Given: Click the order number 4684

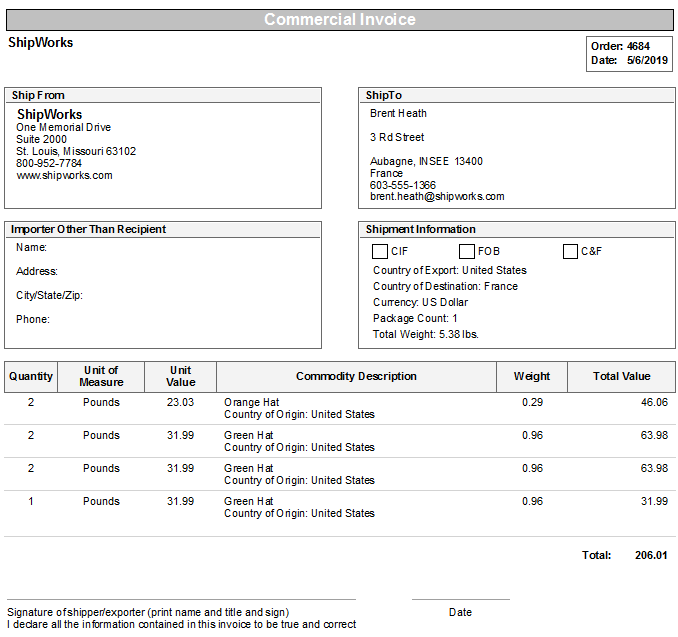Looking at the screenshot, I should click(x=638, y=46).
